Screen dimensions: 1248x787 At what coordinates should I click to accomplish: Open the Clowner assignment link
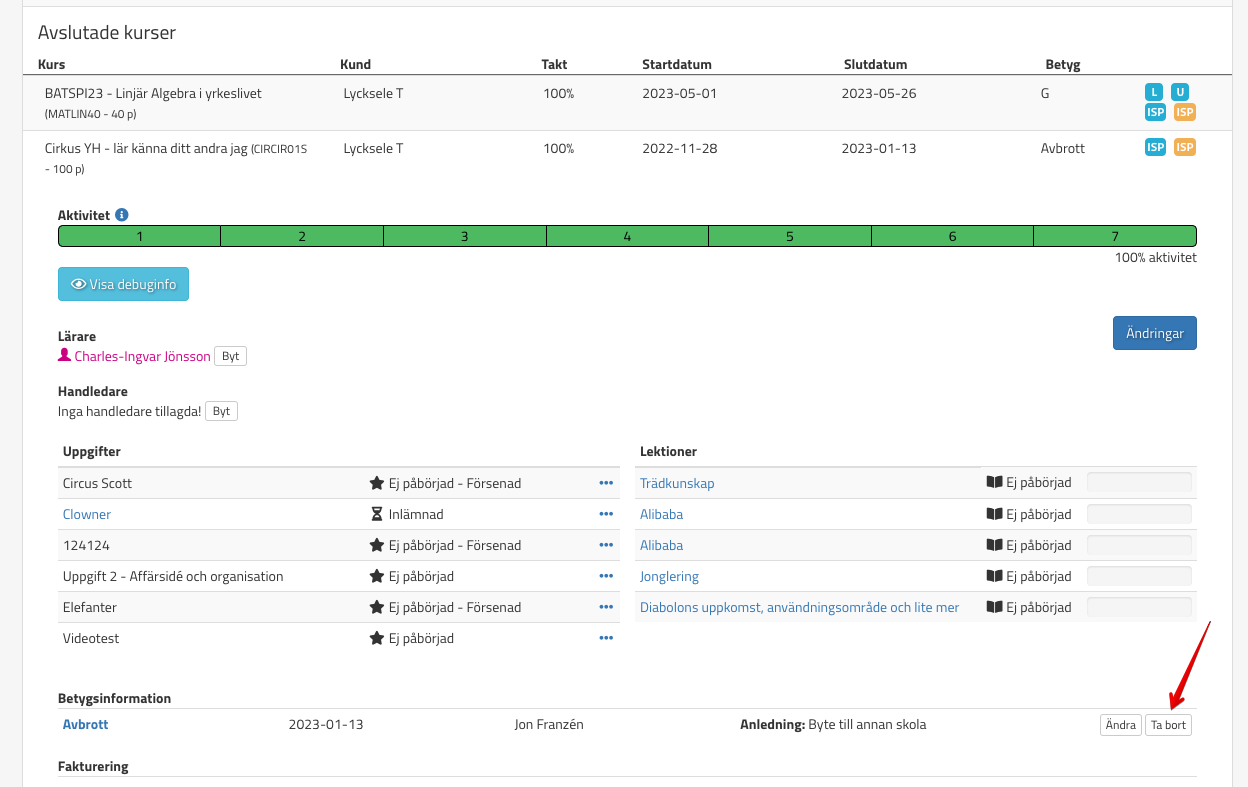pyautogui.click(x=87, y=514)
